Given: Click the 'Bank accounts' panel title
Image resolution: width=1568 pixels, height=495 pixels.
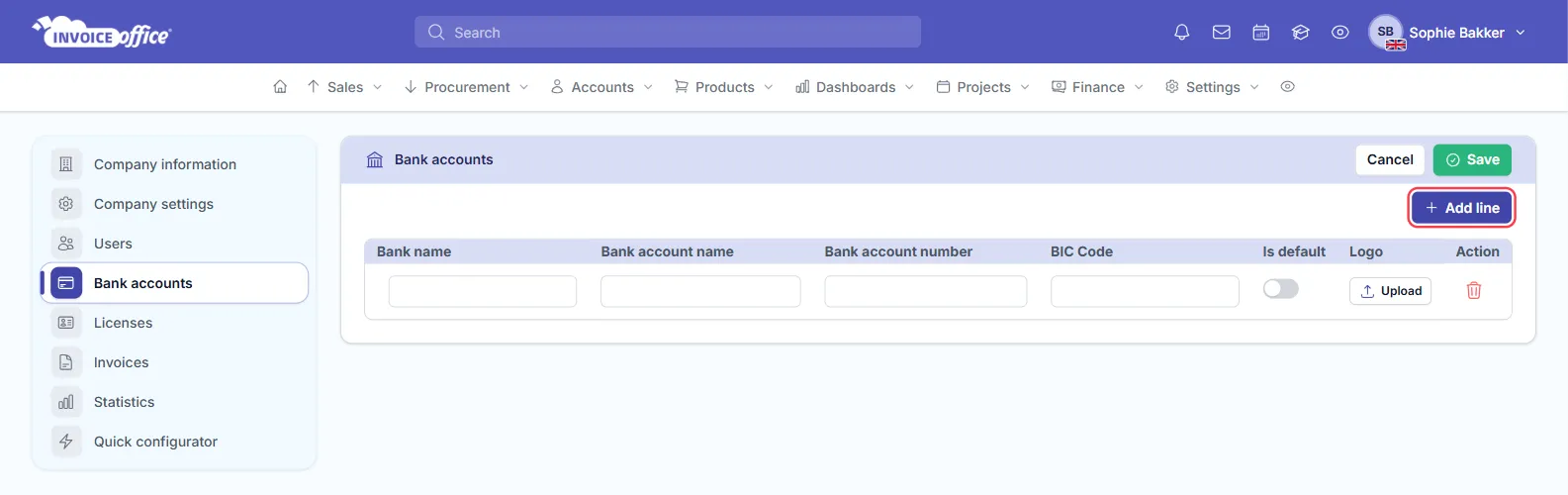Looking at the screenshot, I should 443,159.
